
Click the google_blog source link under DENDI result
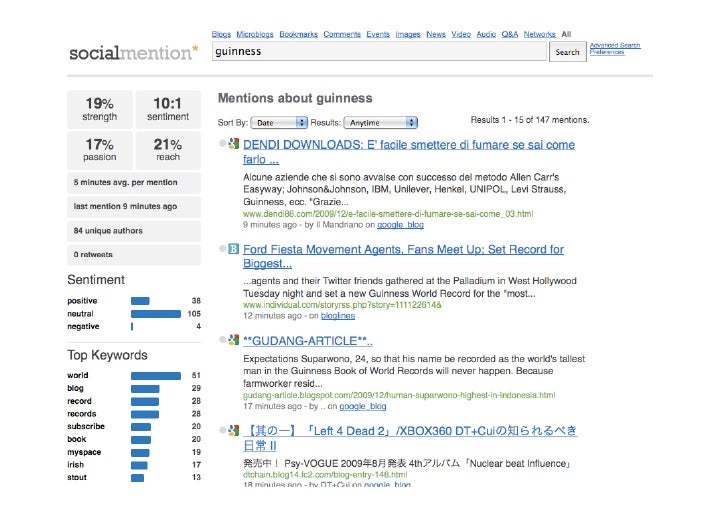(x=400, y=225)
